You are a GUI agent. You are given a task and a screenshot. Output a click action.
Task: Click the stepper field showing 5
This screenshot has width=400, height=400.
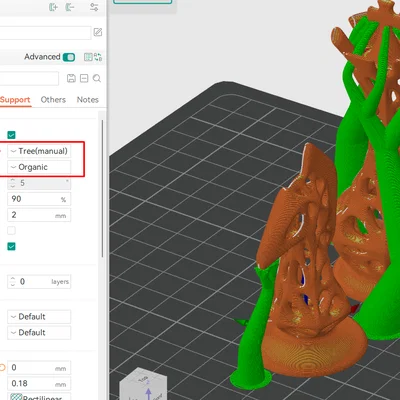pos(39,183)
